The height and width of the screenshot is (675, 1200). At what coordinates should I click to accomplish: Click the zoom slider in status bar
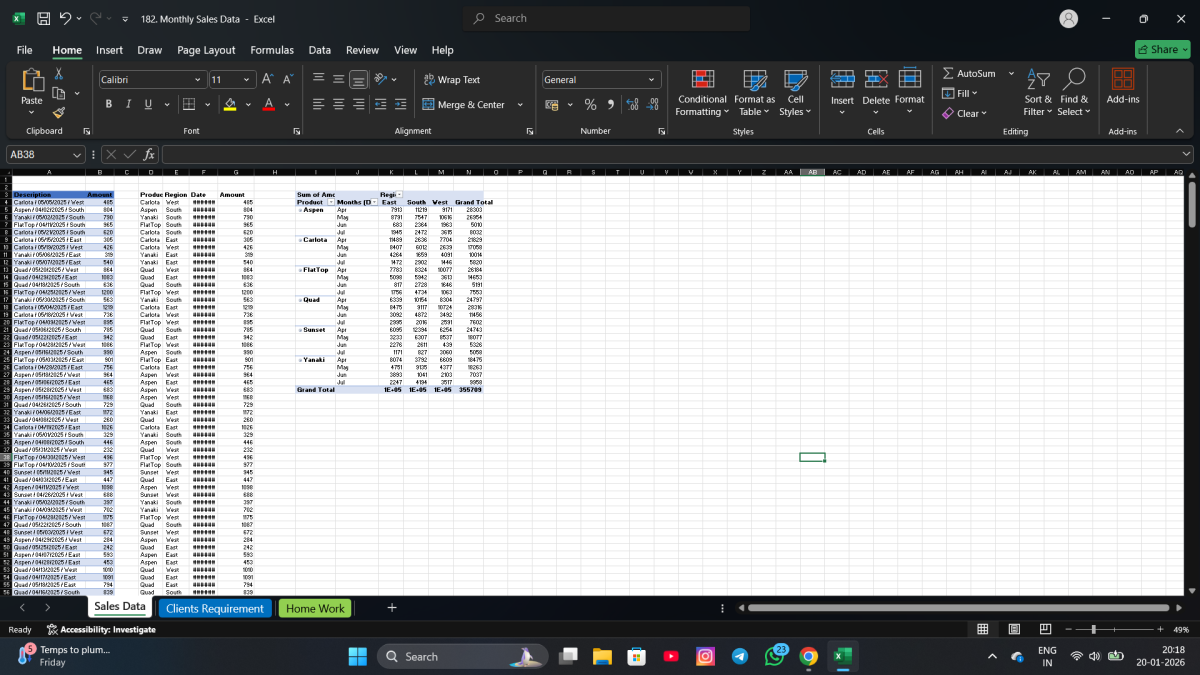pos(1094,629)
